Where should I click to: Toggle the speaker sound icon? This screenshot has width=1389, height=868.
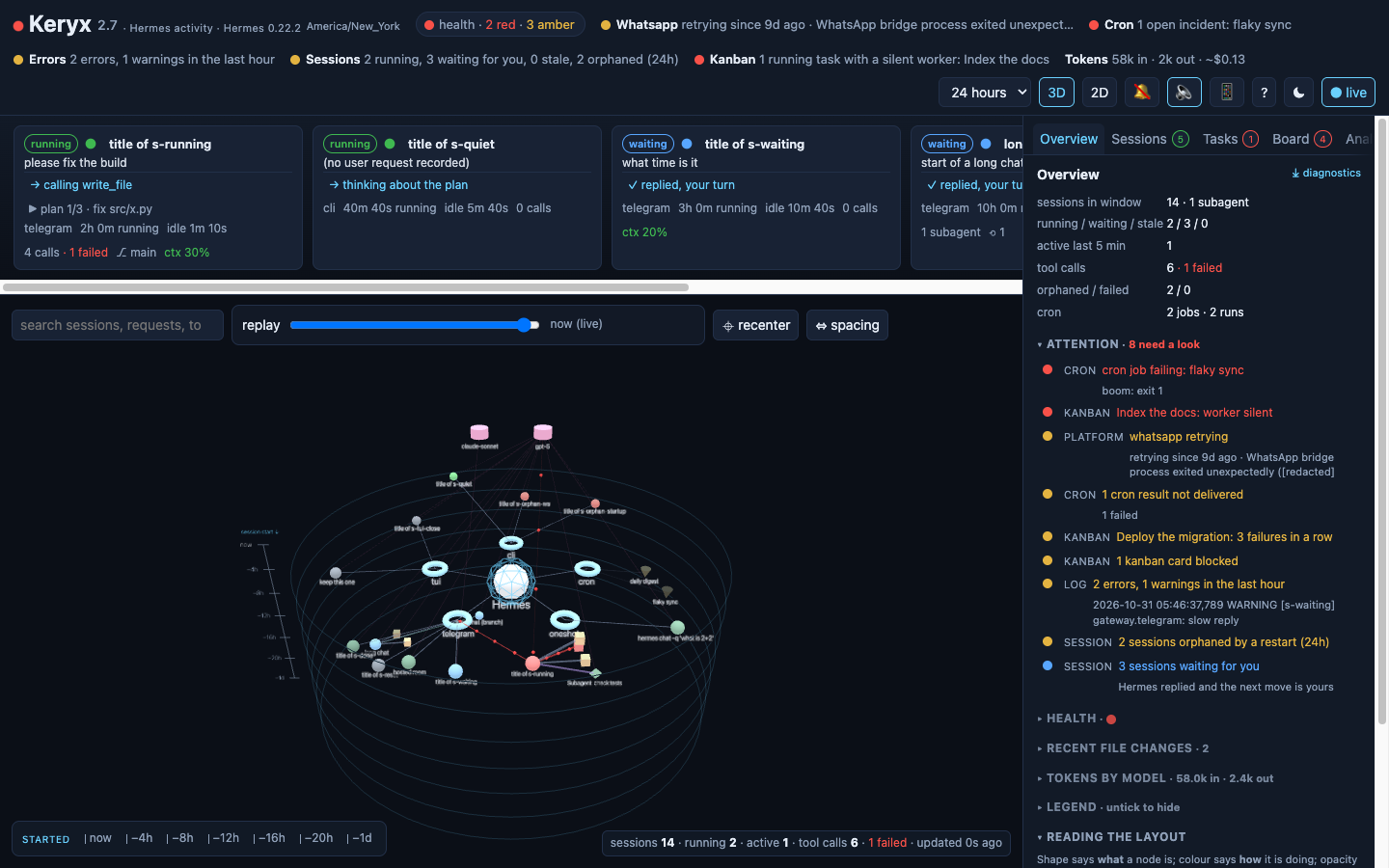tap(1185, 93)
